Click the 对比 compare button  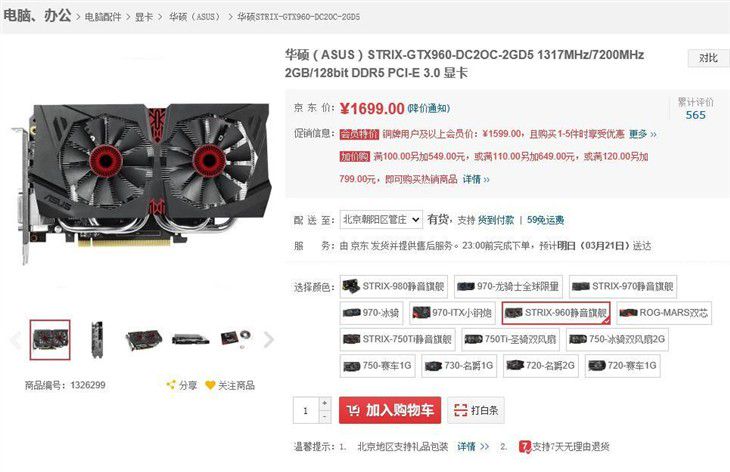click(708, 58)
